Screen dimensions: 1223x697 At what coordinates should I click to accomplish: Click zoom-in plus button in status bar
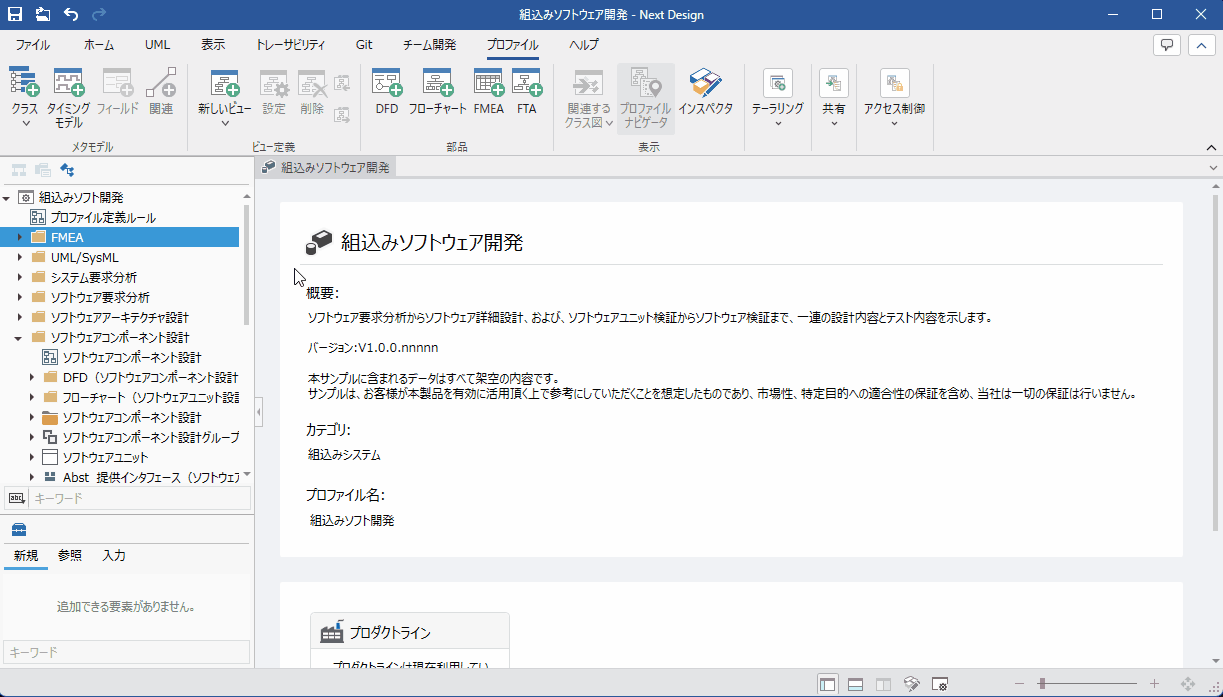(x=1154, y=684)
